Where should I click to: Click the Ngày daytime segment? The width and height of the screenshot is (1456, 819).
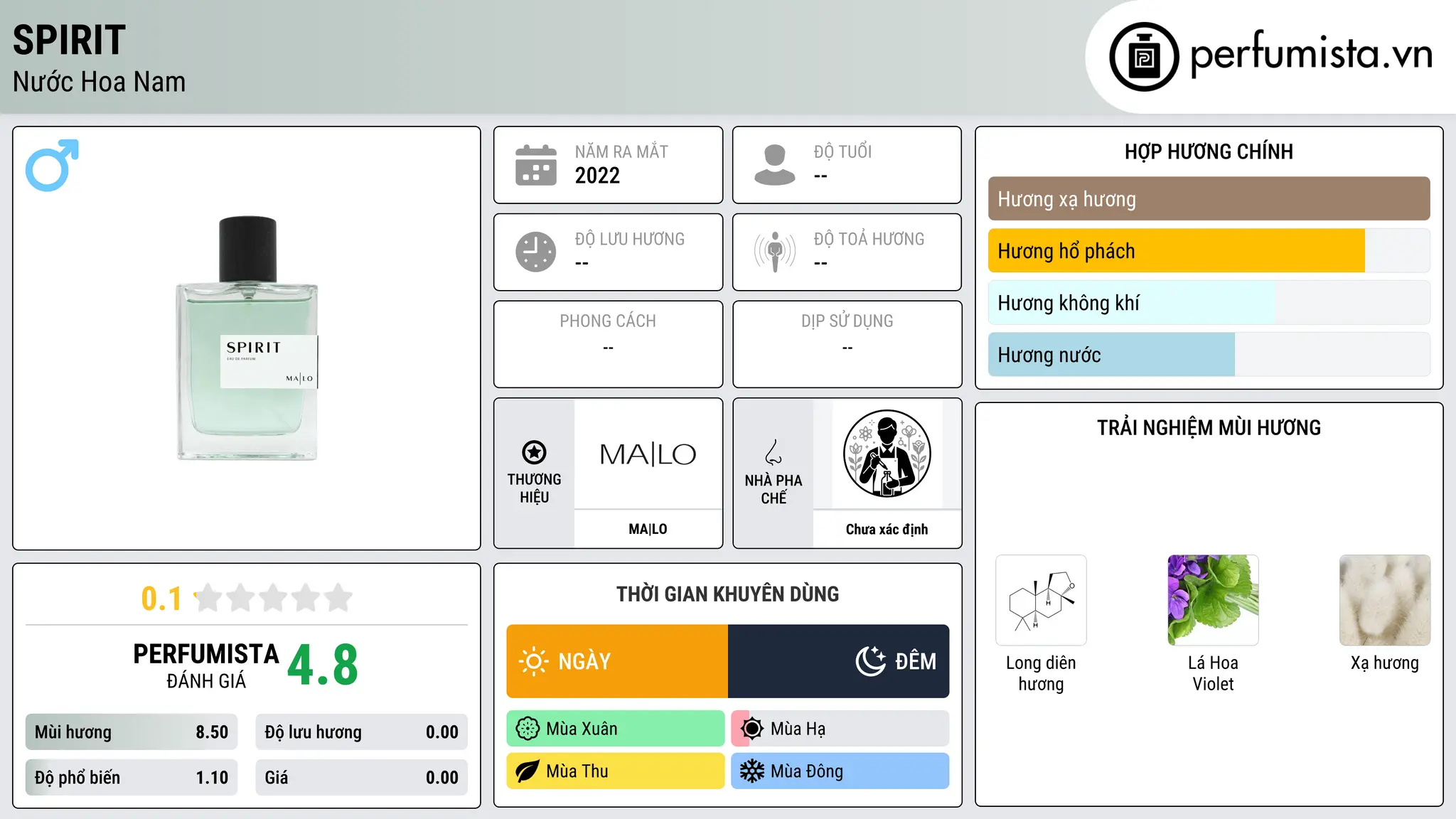[x=617, y=661]
